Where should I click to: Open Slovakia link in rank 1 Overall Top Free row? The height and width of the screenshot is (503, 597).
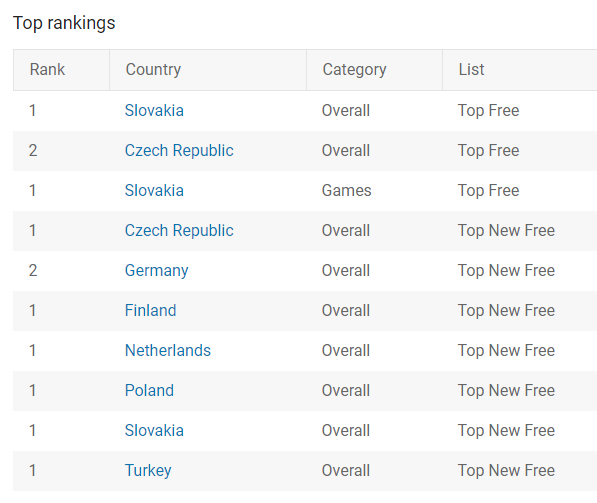pos(154,111)
